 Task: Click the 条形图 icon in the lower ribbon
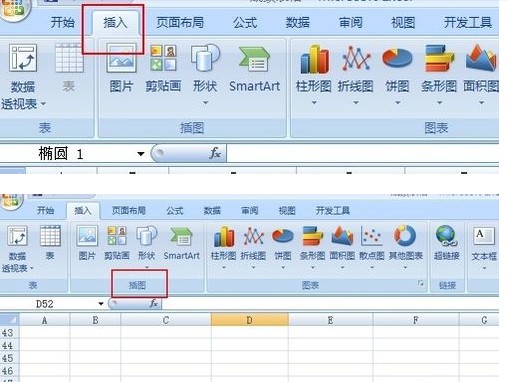(312, 236)
